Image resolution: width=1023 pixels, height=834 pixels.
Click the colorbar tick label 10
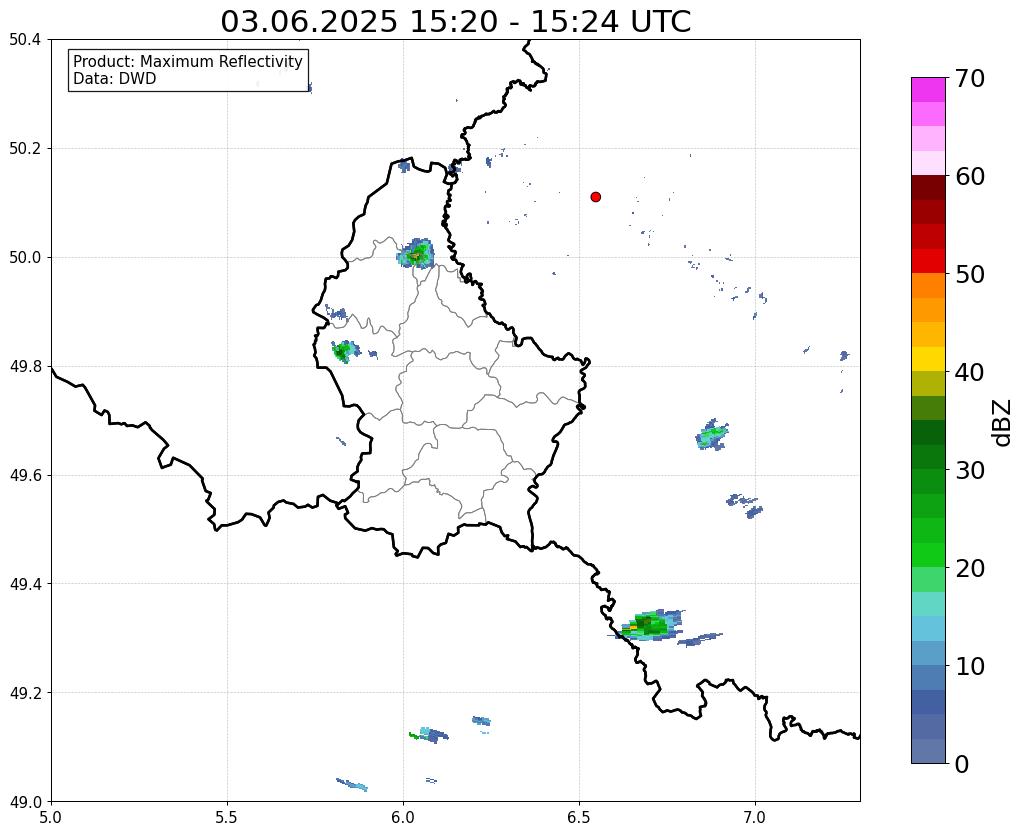pos(970,666)
